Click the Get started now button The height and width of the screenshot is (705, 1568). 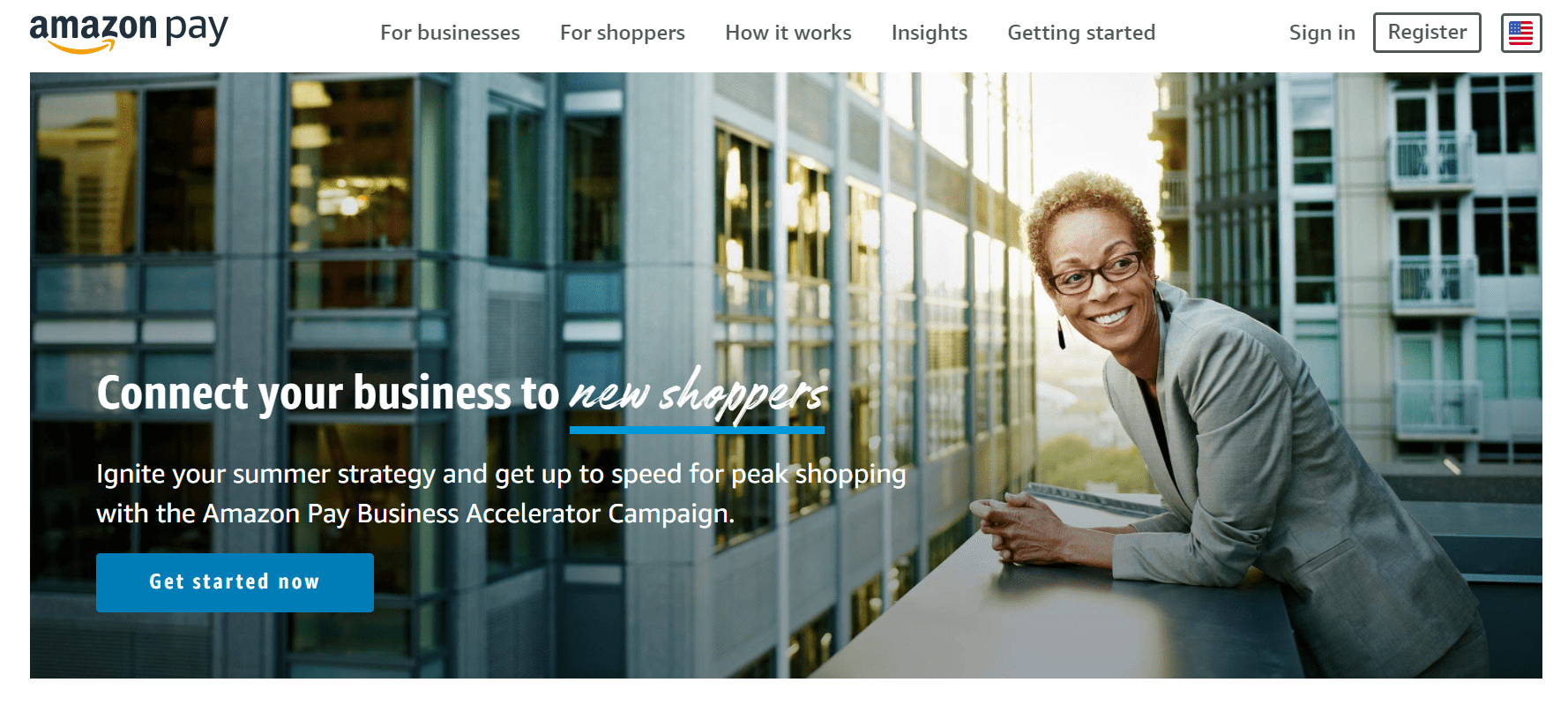tap(235, 582)
